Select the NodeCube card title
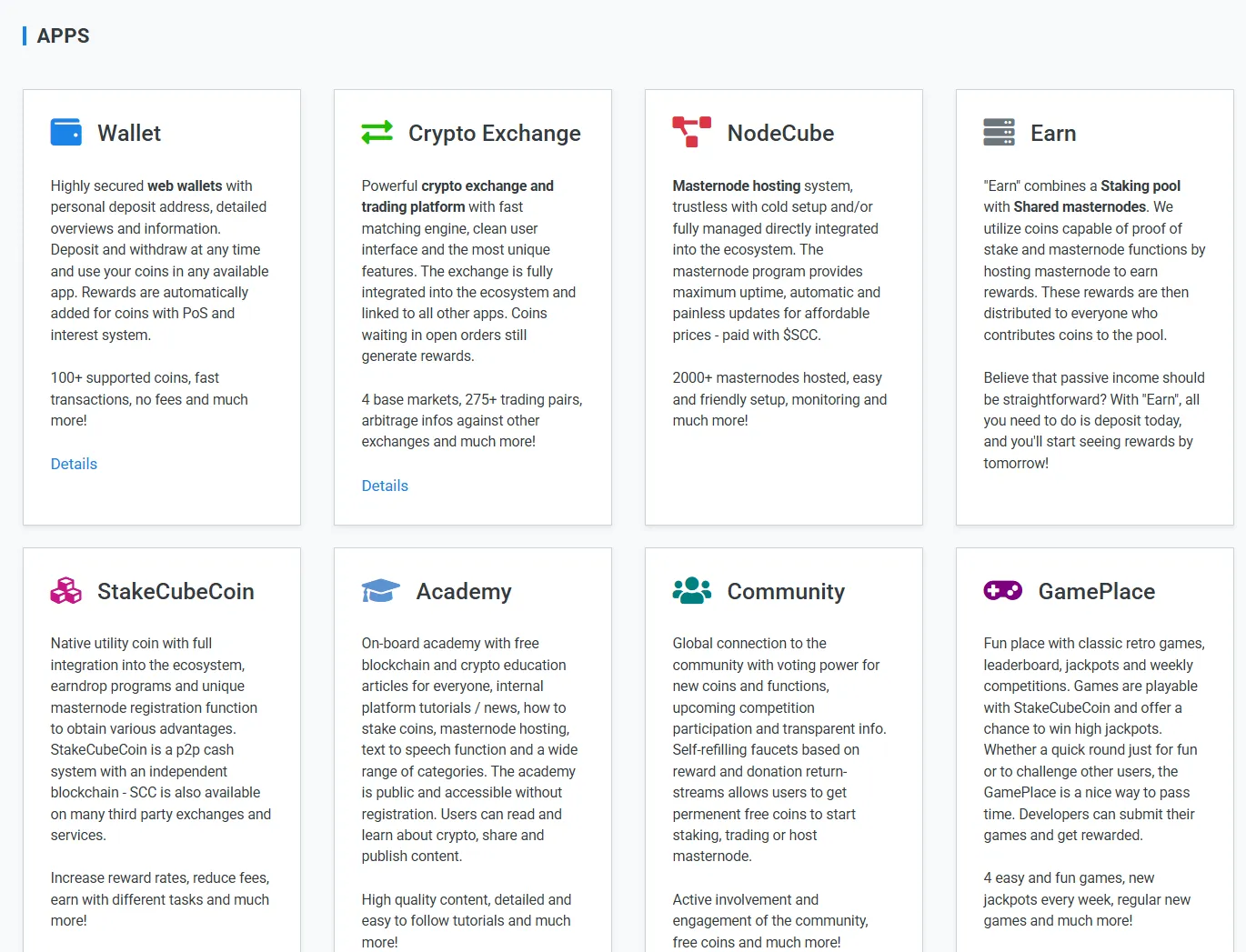Screen dimensions: 1246x952 point(780,133)
